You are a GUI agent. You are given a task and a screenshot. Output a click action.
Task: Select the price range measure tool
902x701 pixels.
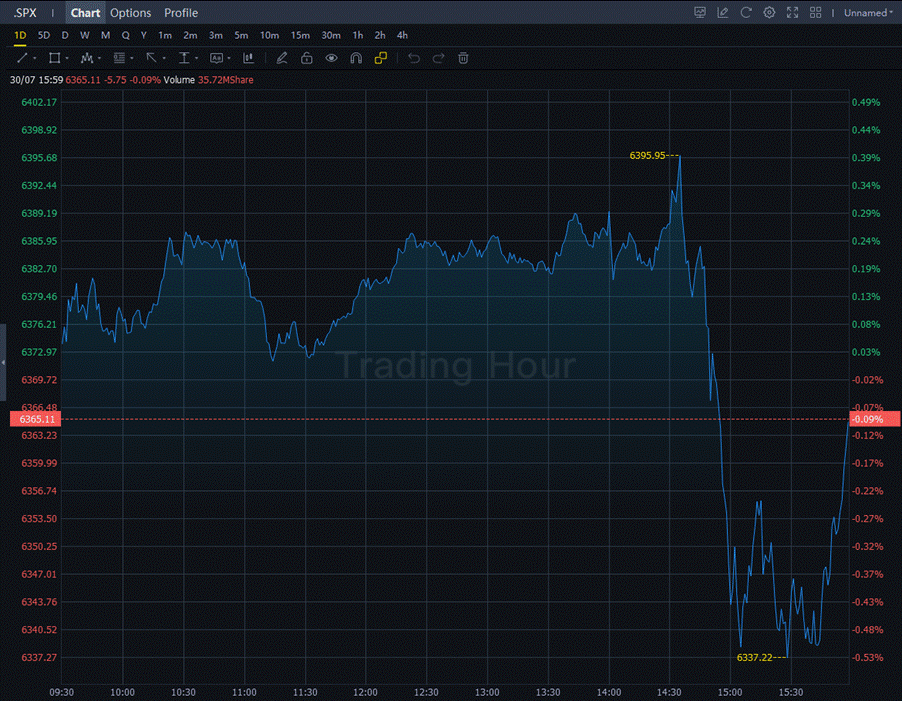pyautogui.click(x=184, y=58)
